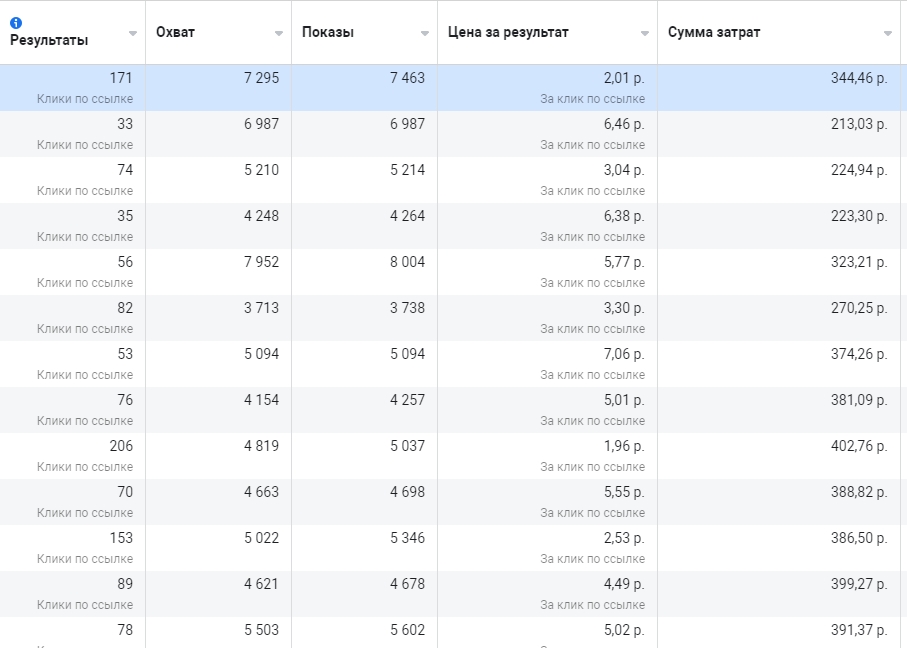Select the impressions value 5 214
The image size is (907, 648).
(407, 170)
